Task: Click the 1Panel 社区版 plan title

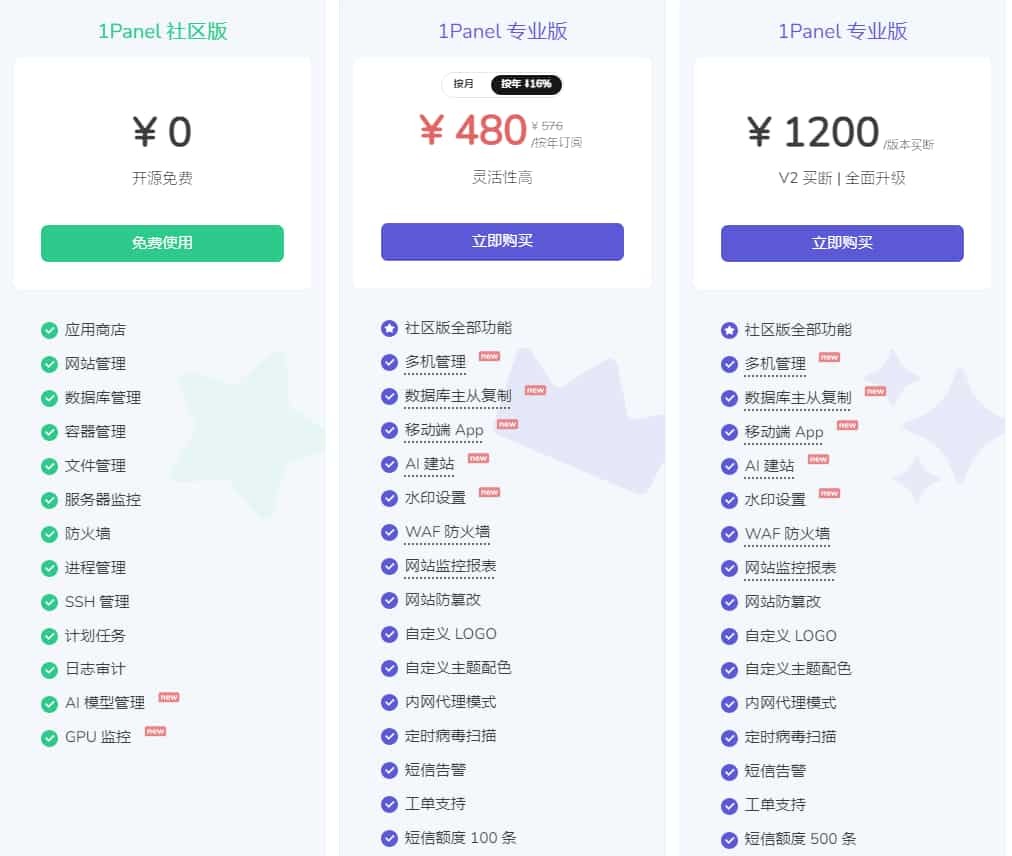Action: [162, 31]
